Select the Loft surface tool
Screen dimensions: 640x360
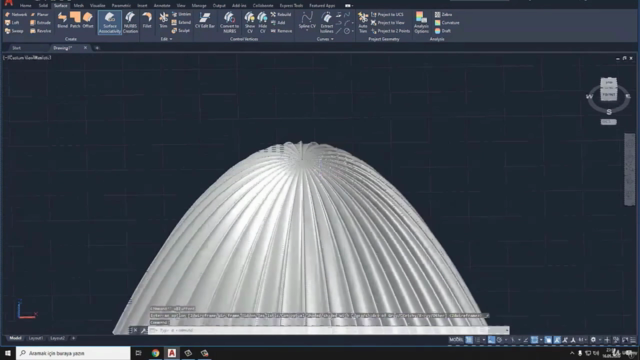[x=12, y=23]
